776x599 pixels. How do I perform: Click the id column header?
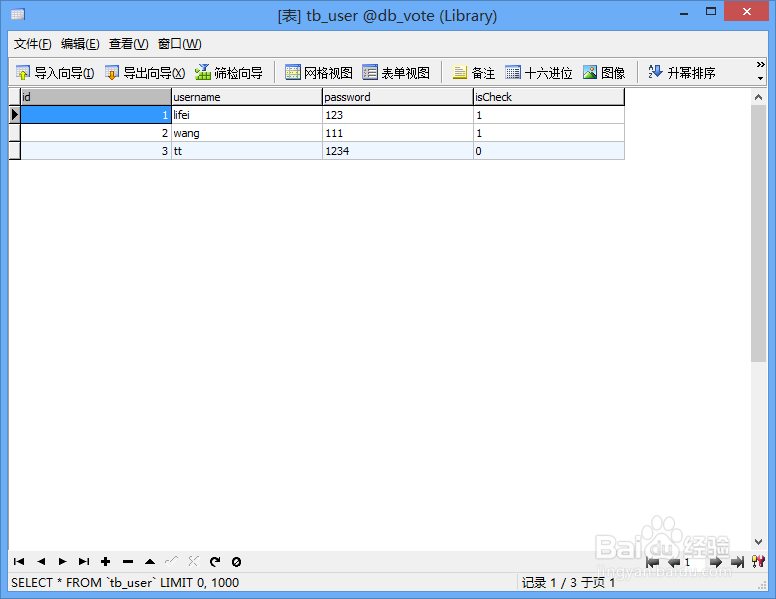tap(96, 97)
